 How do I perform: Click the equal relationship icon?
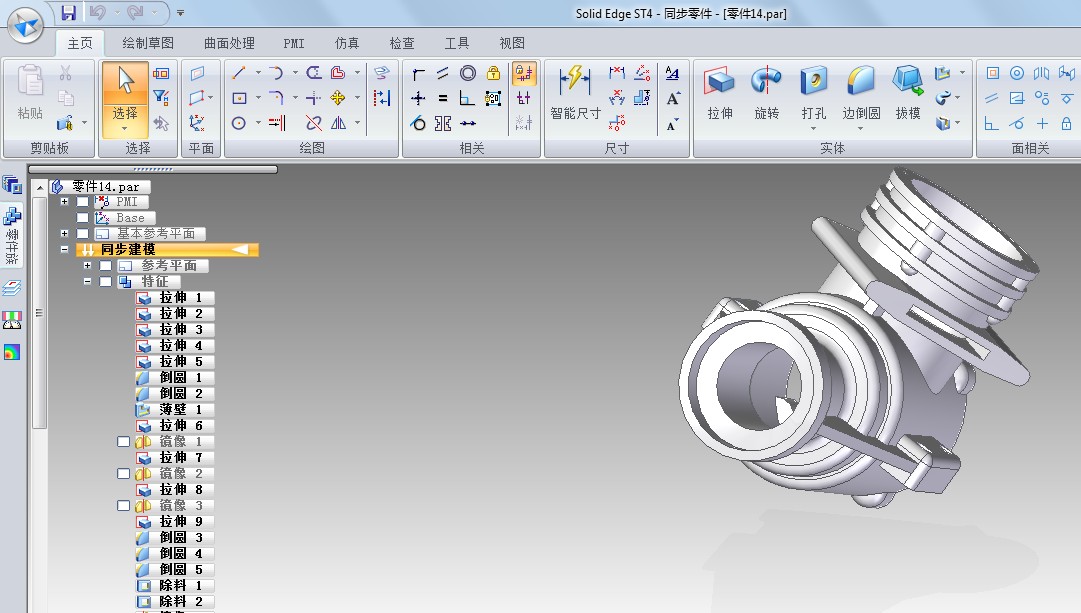pos(443,98)
